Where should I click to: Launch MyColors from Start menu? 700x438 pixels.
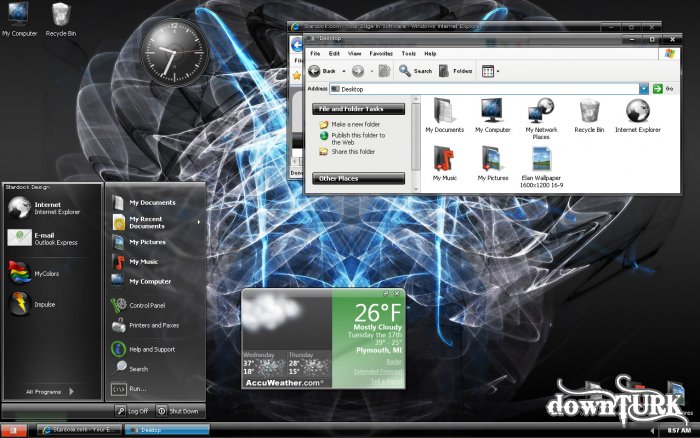coord(34,273)
